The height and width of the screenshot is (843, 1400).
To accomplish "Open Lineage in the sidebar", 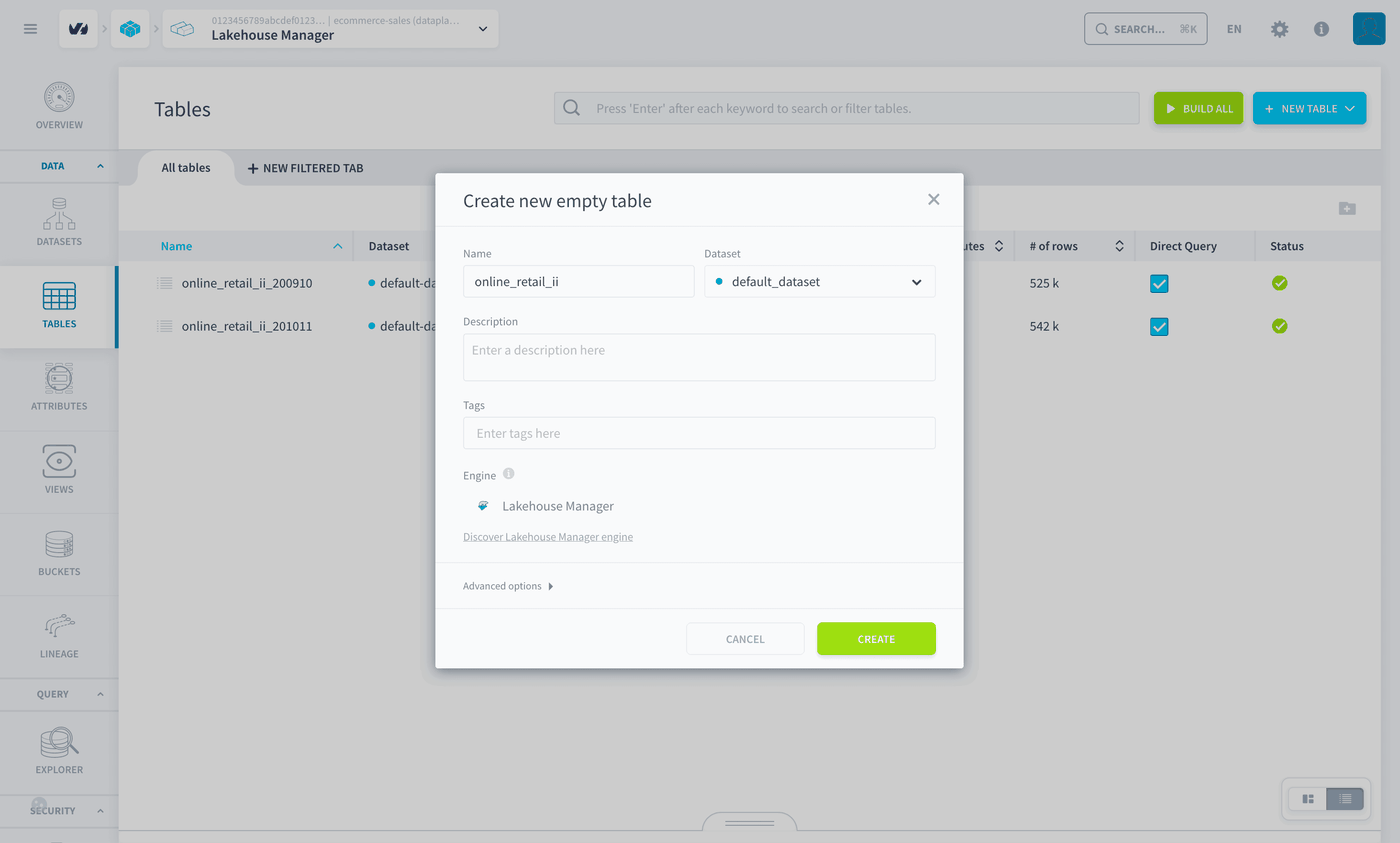I will pyautogui.click(x=59, y=636).
